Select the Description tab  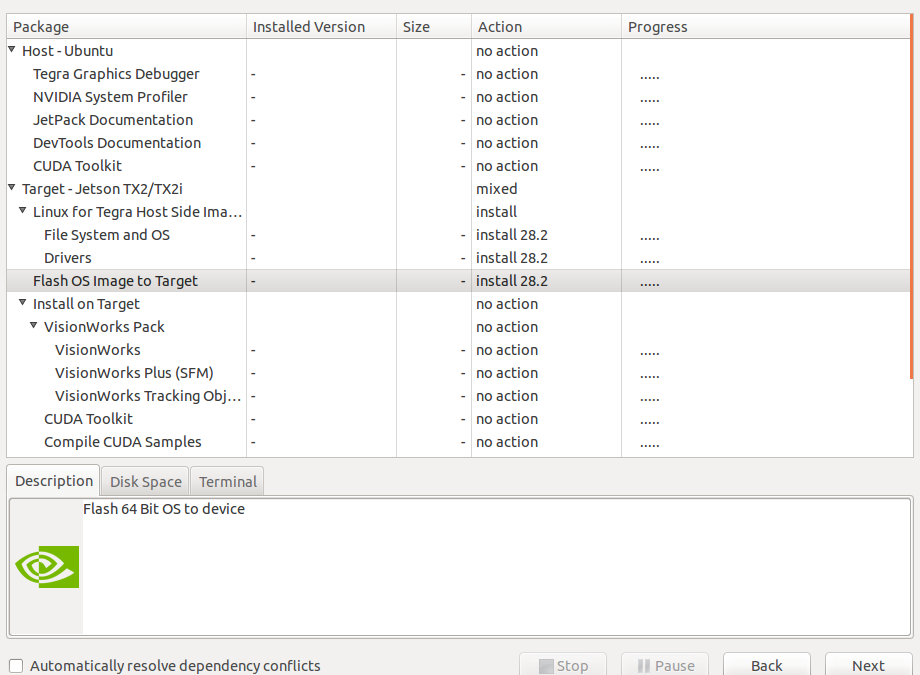(54, 481)
